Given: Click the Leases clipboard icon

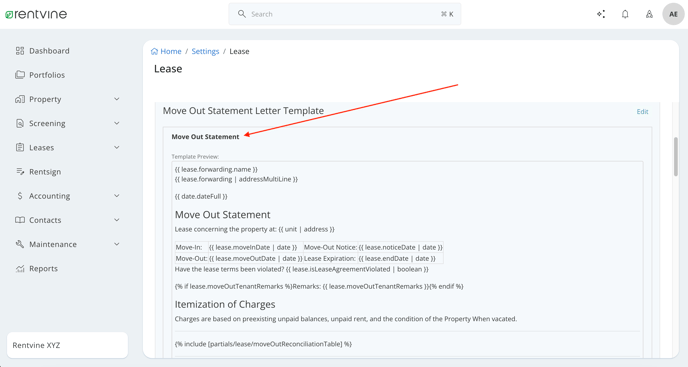Looking at the screenshot, I should tap(20, 148).
